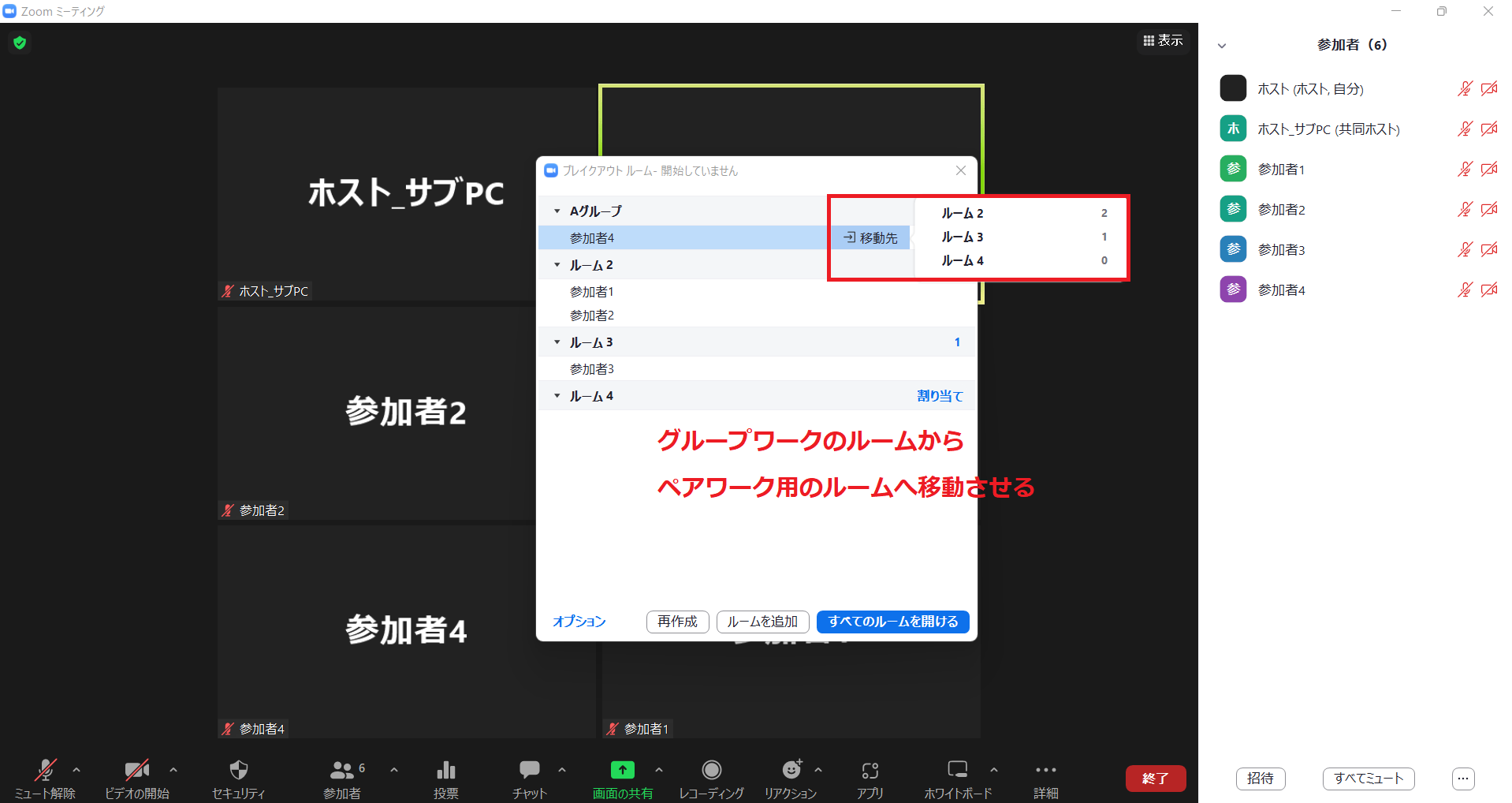Select 参加者3 in the ルーム 3 list
The height and width of the screenshot is (803, 1512).
pyautogui.click(x=592, y=369)
